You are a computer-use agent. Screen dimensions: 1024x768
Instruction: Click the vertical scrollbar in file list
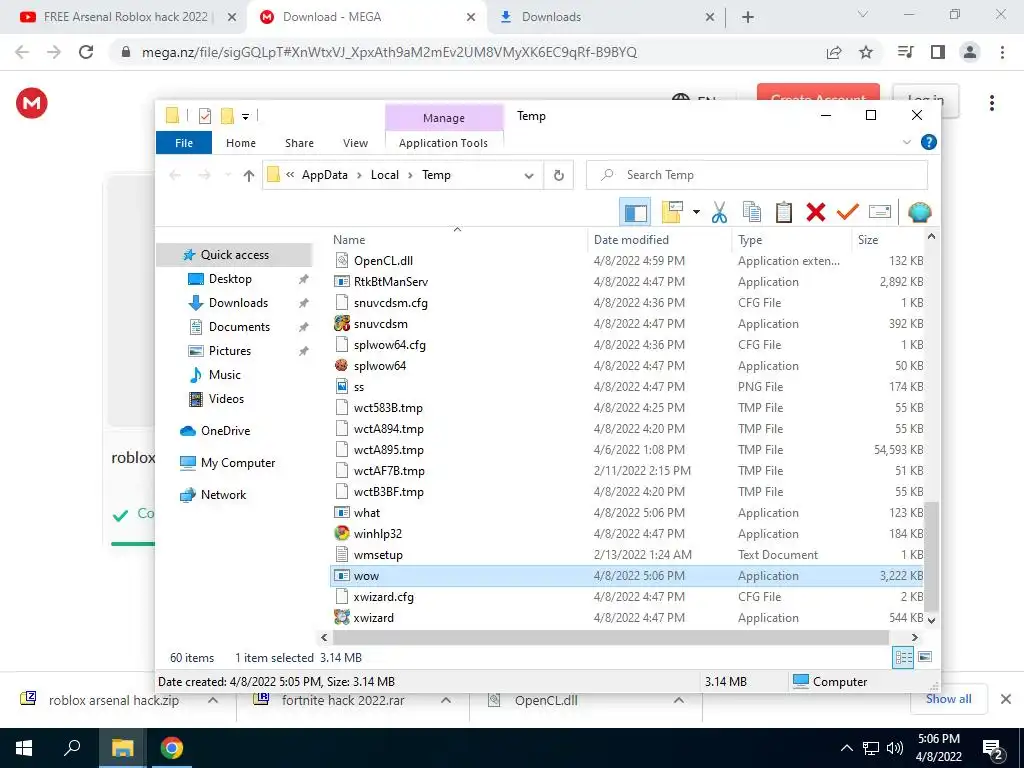coord(932,556)
